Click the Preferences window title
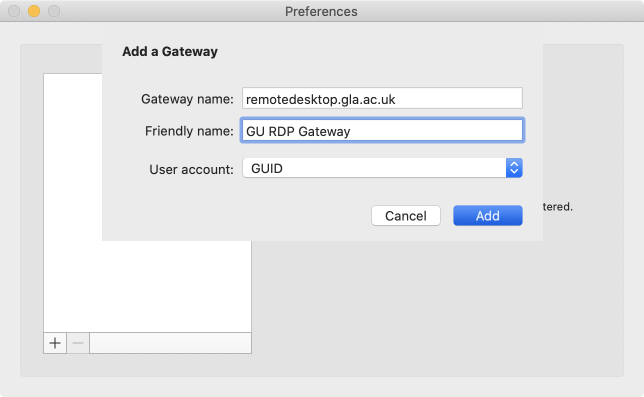644x397 pixels. point(321,11)
